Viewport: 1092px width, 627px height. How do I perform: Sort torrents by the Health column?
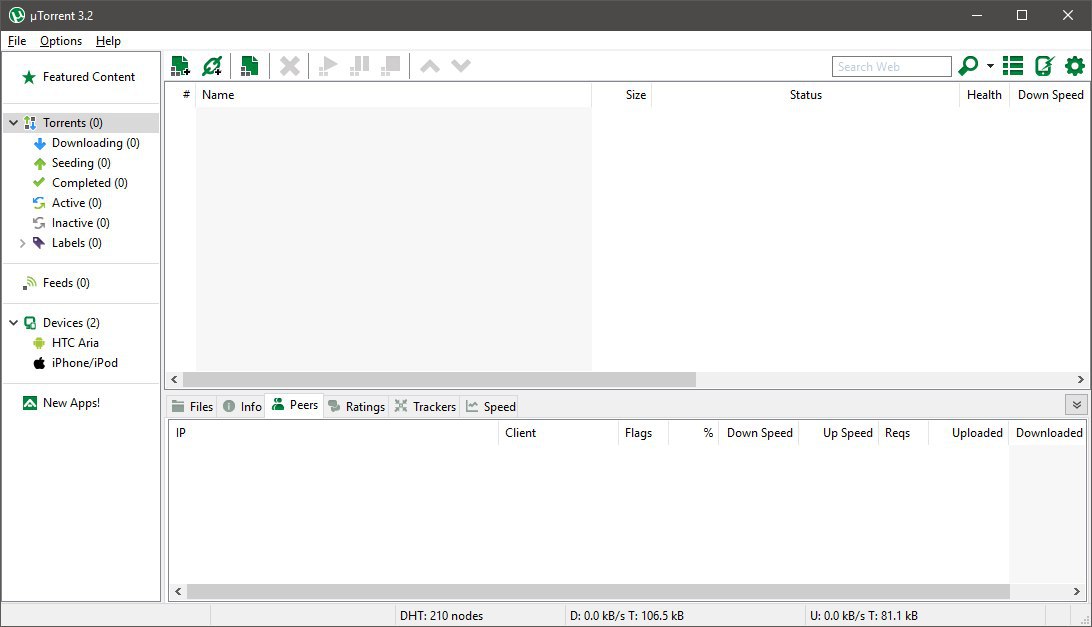click(x=984, y=95)
